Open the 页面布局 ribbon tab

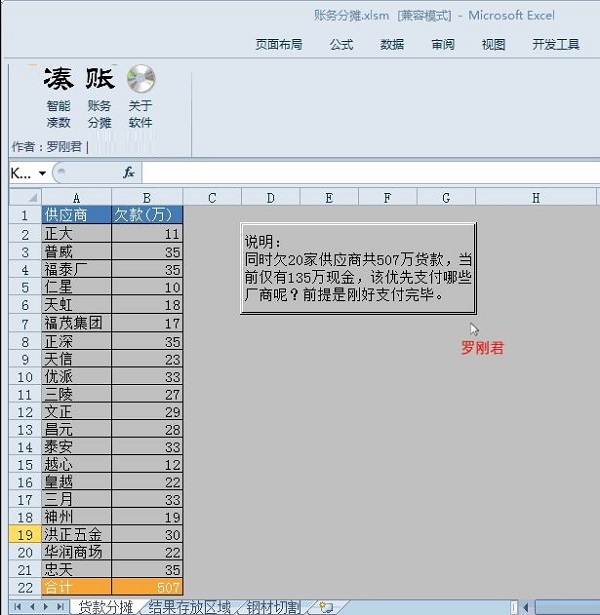point(279,45)
